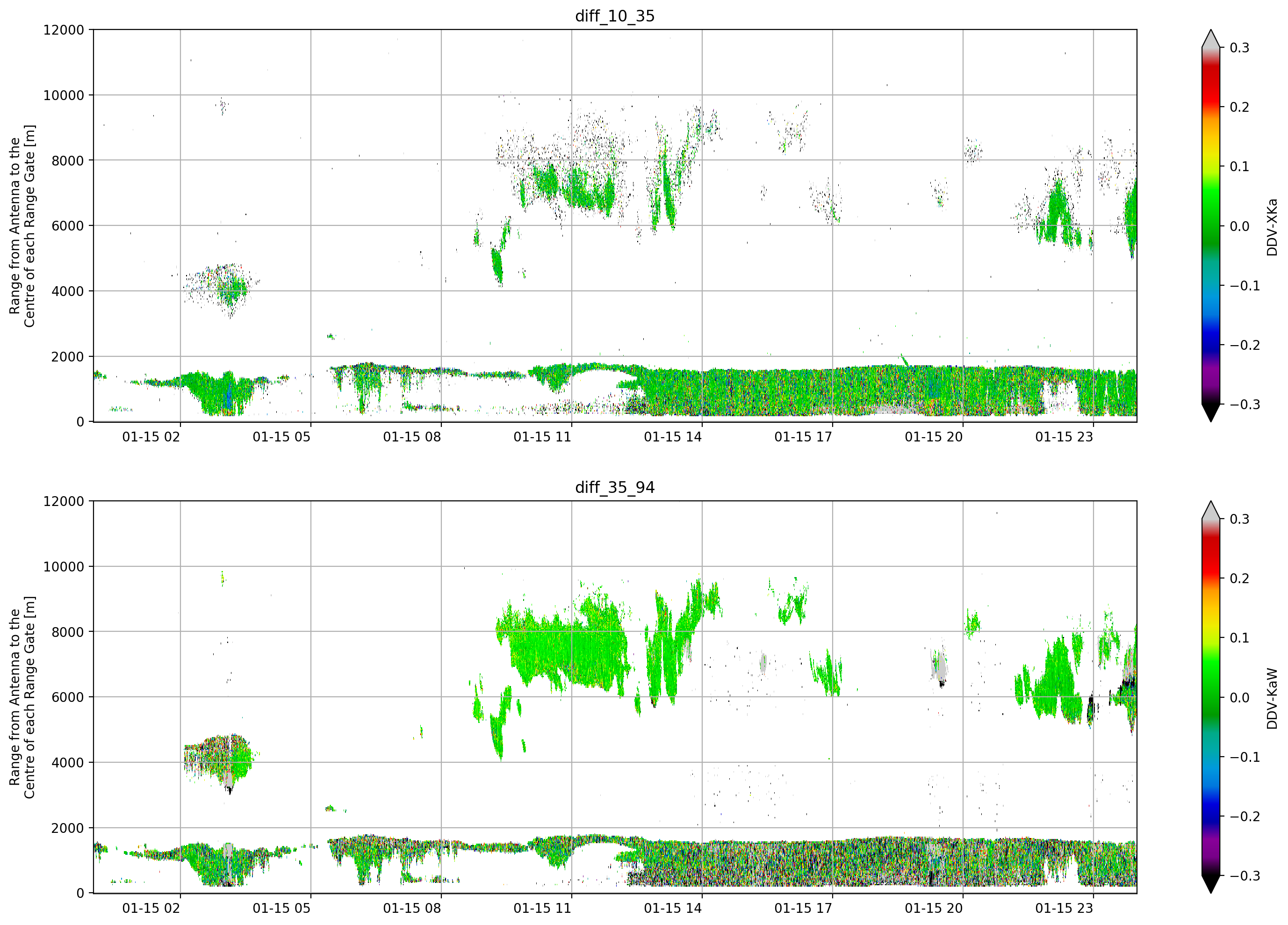Viewport: 1288px width, 925px height.
Task: Click the 01-15 17 x-tick under the diff_35_94 plot
Action: click(803, 909)
